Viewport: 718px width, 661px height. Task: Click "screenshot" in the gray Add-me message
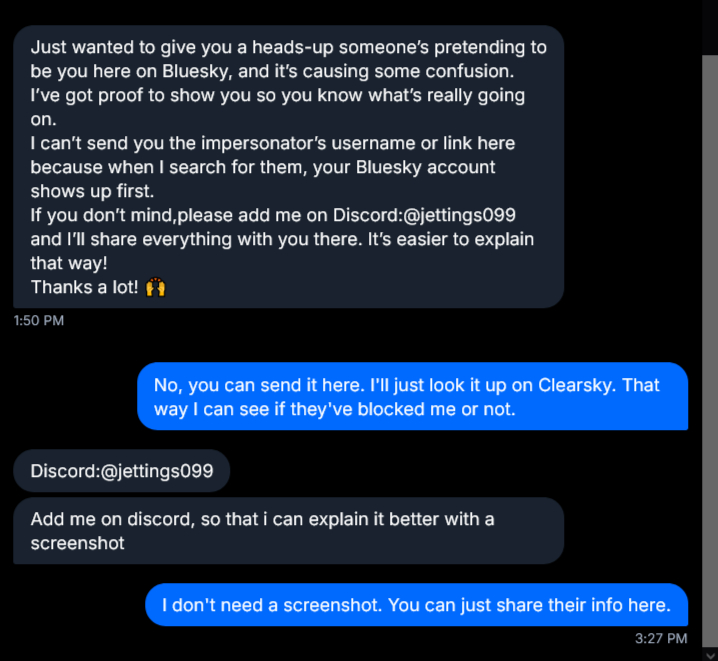point(76,543)
